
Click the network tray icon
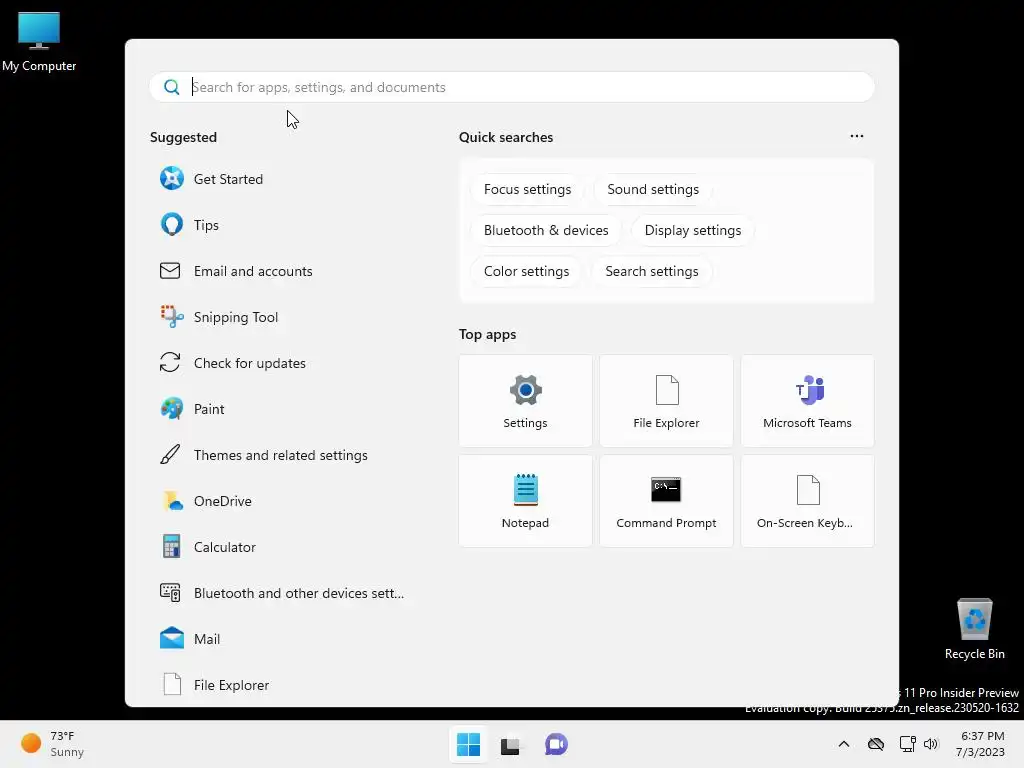(x=907, y=744)
